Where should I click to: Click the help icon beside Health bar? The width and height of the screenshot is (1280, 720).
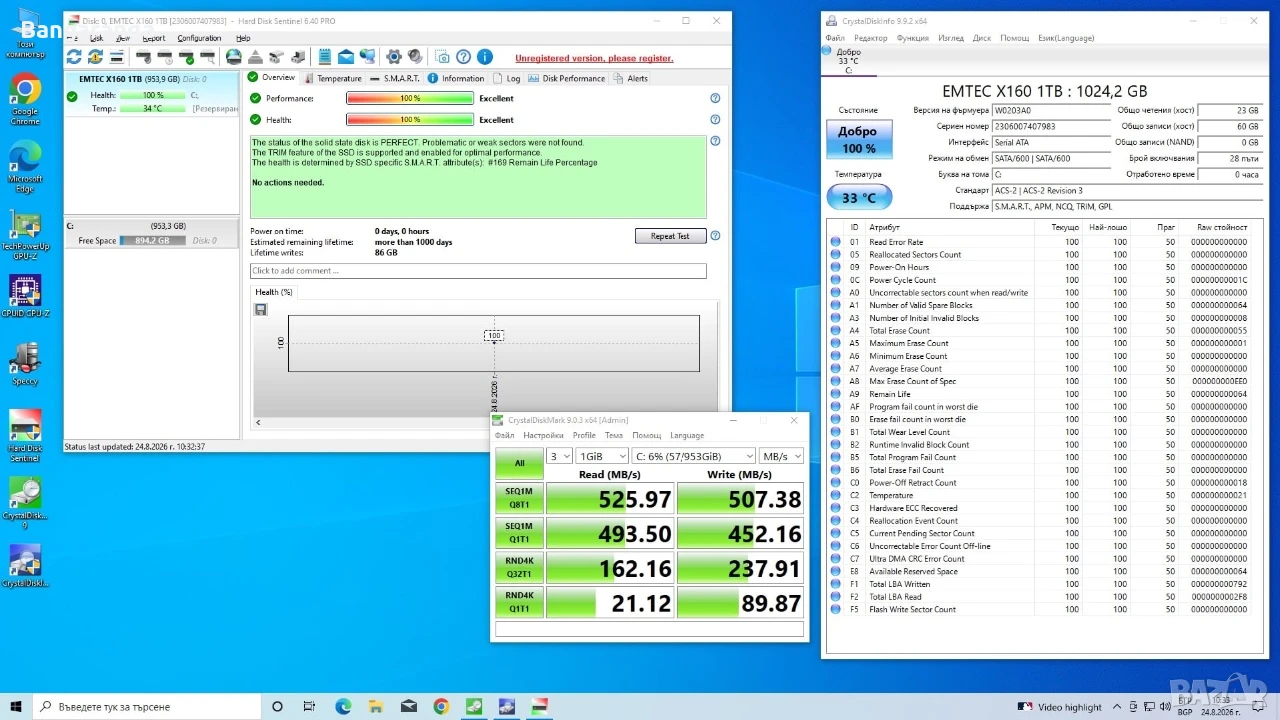click(x=715, y=119)
